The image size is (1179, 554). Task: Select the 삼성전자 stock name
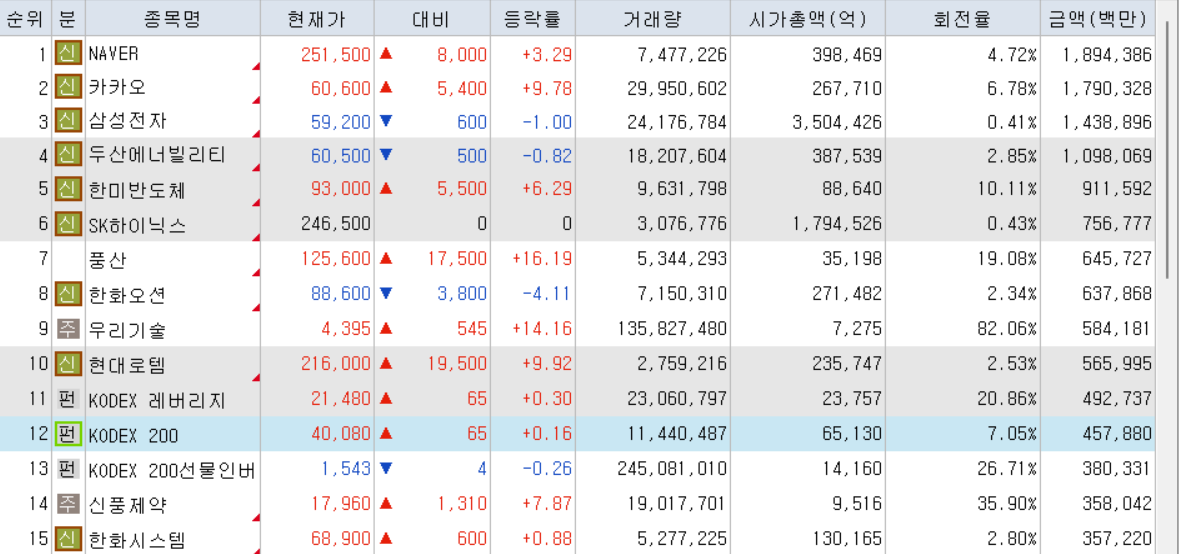(x=128, y=121)
